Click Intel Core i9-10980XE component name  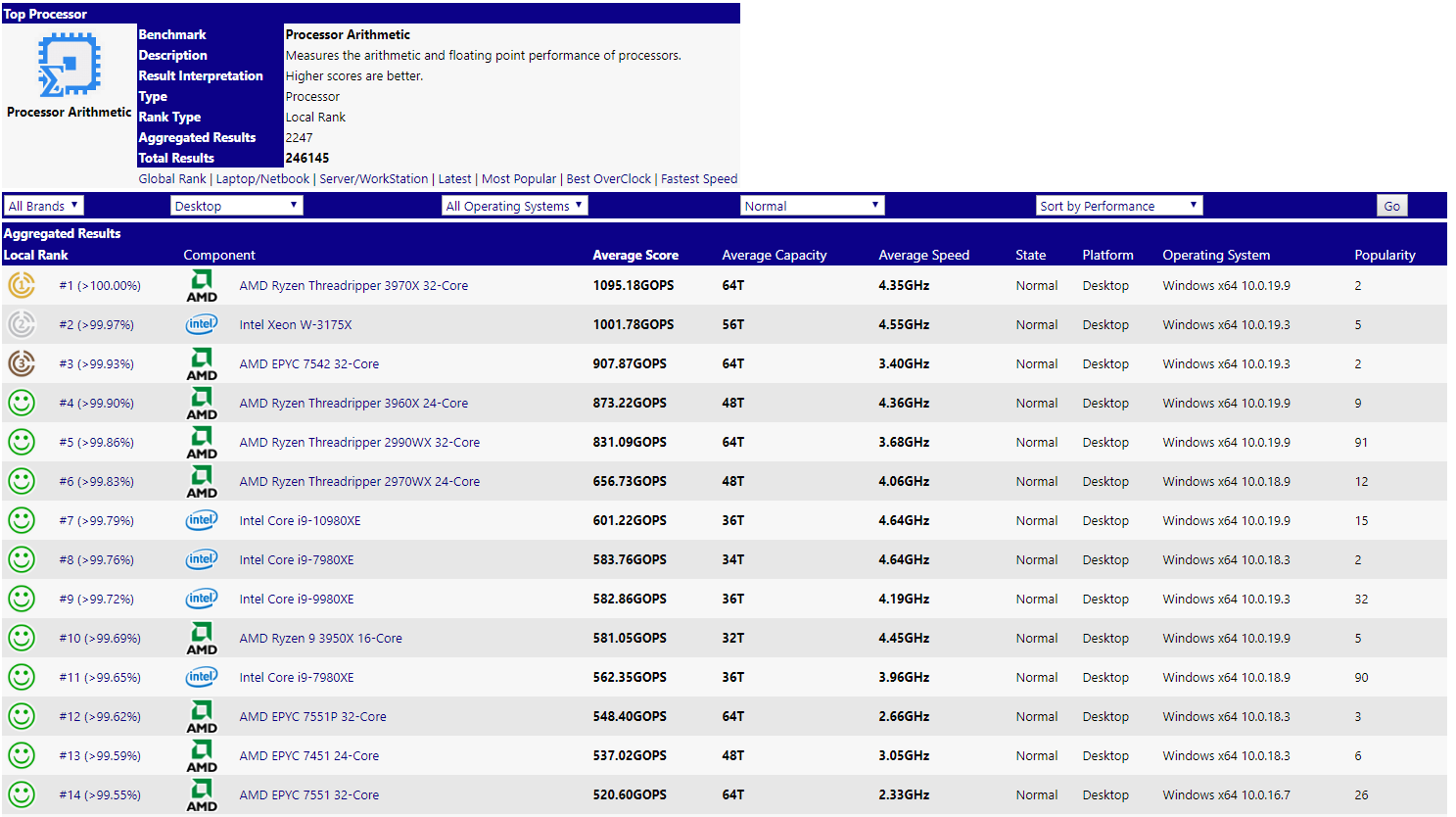click(x=301, y=520)
